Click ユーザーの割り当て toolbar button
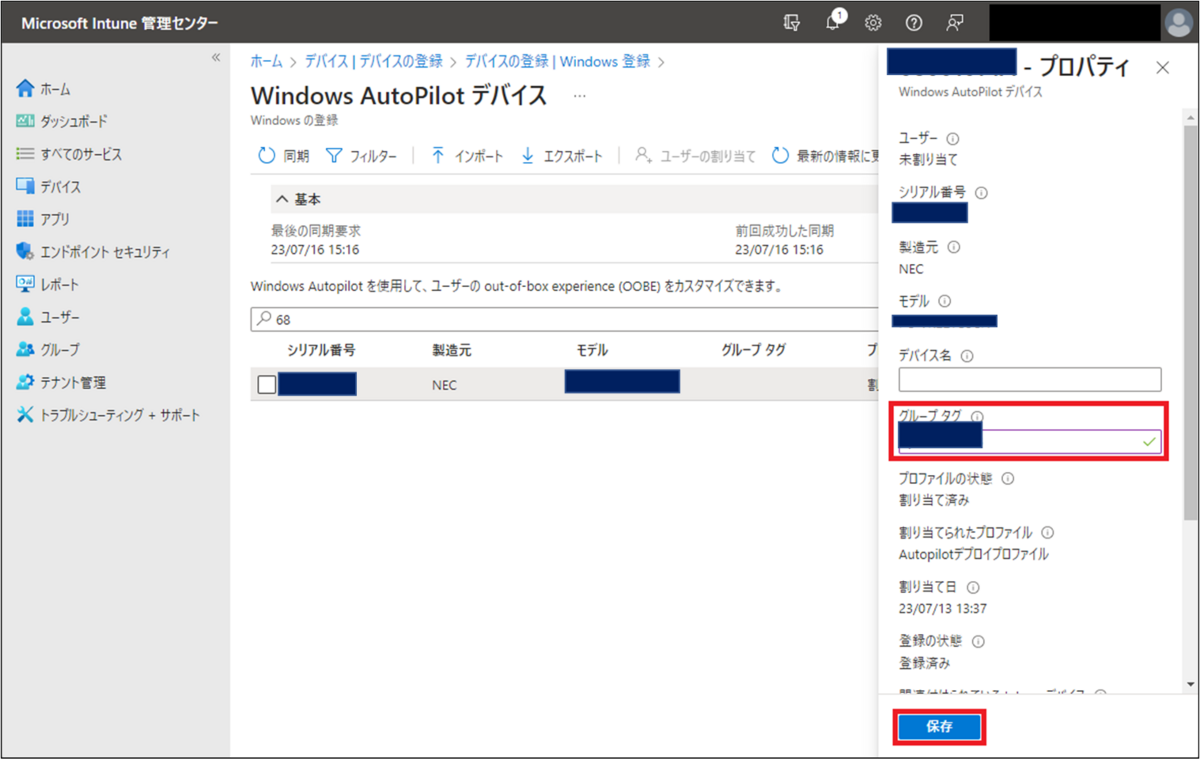The height and width of the screenshot is (759, 1200). [696, 156]
